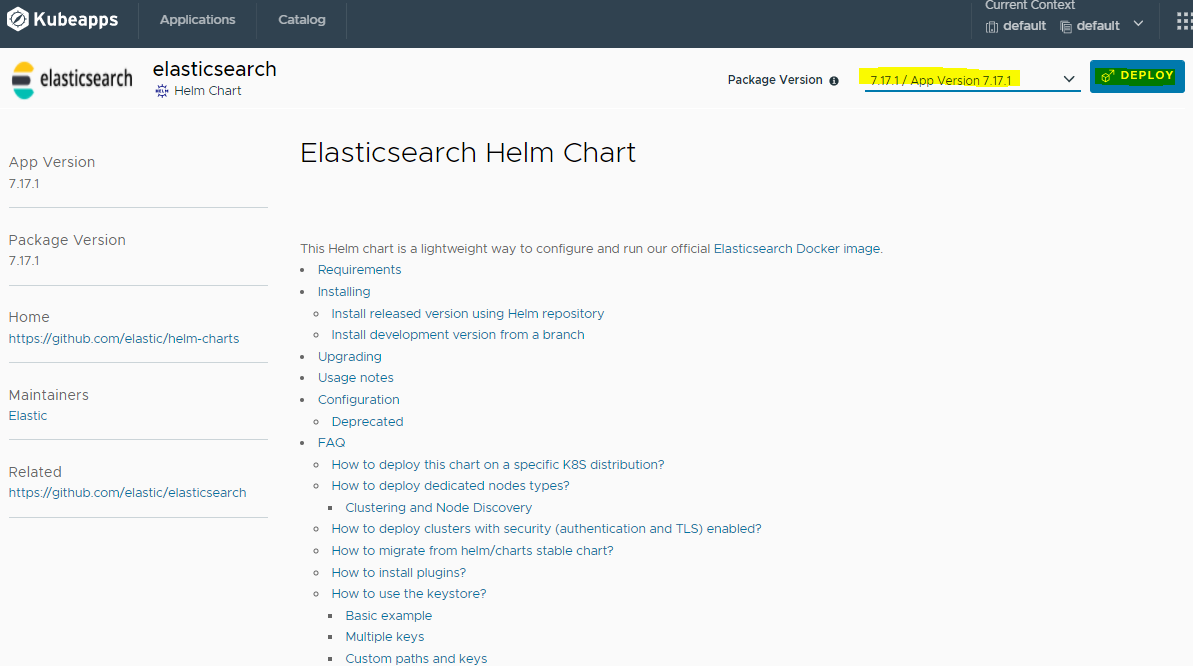Open How to install plugins link
1193x666 pixels.
[399, 572]
